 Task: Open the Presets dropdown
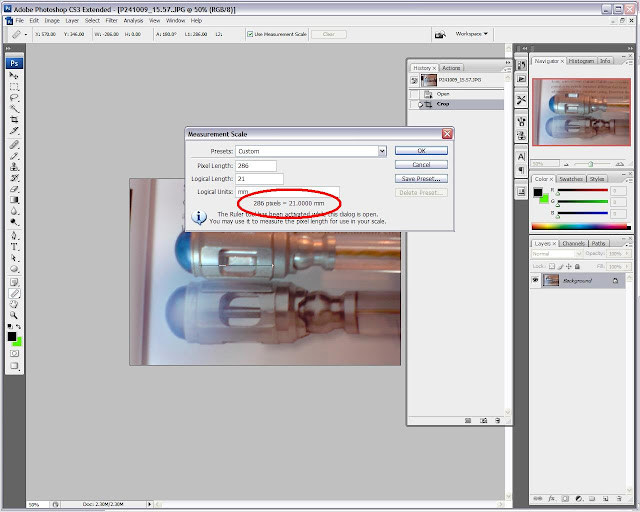click(x=382, y=151)
